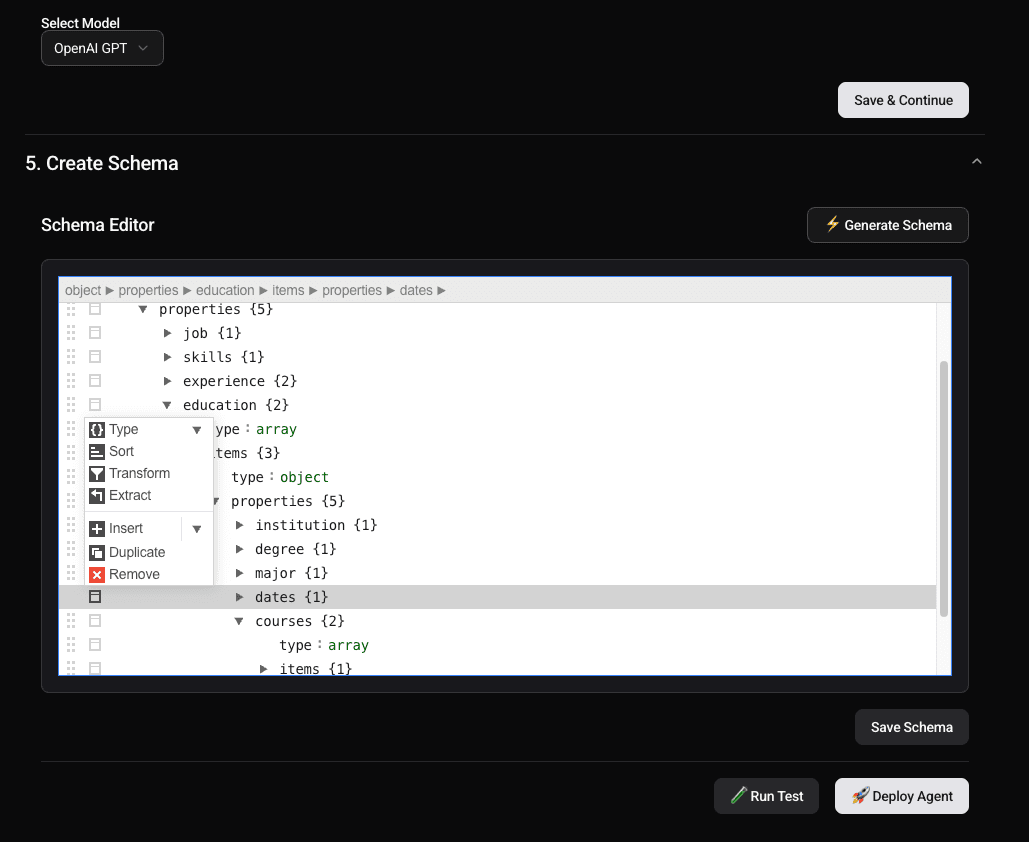The image size is (1029, 842).
Task: Click the red Remove icon
Action: (96, 574)
